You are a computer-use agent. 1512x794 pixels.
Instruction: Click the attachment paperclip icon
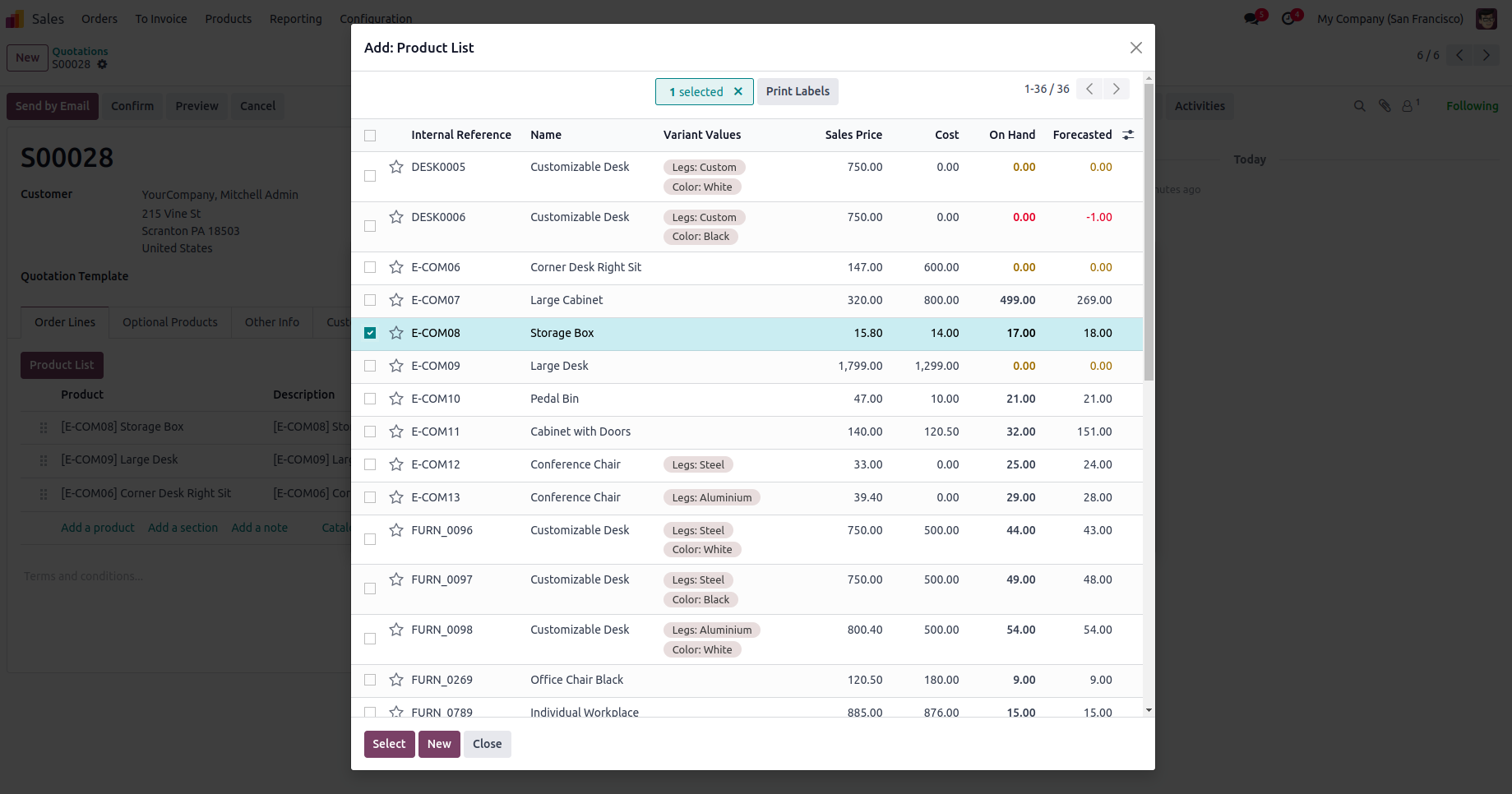[1385, 106]
